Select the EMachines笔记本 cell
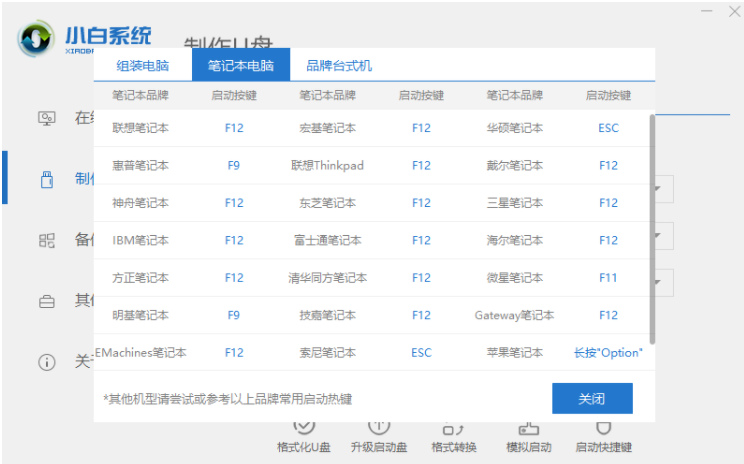 141,353
